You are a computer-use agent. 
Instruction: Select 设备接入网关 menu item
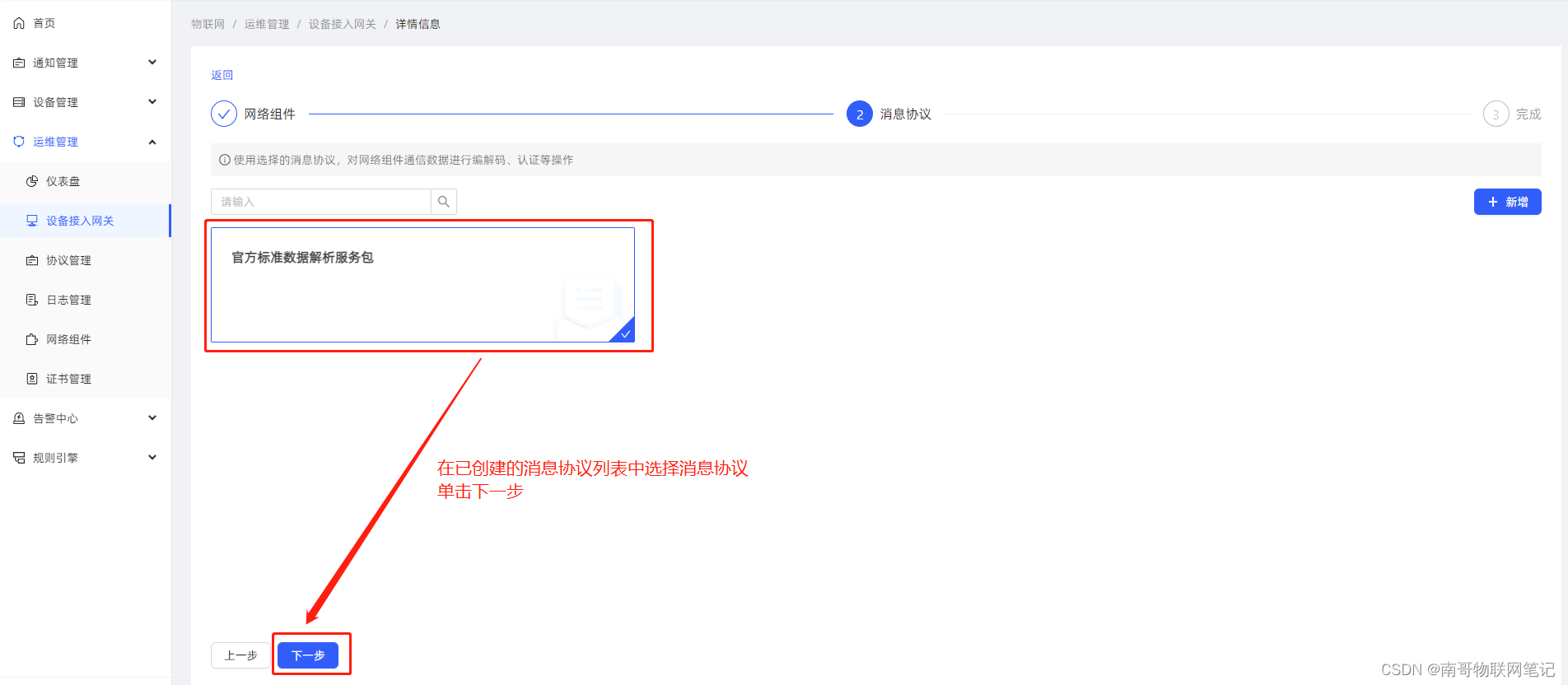pos(86,221)
